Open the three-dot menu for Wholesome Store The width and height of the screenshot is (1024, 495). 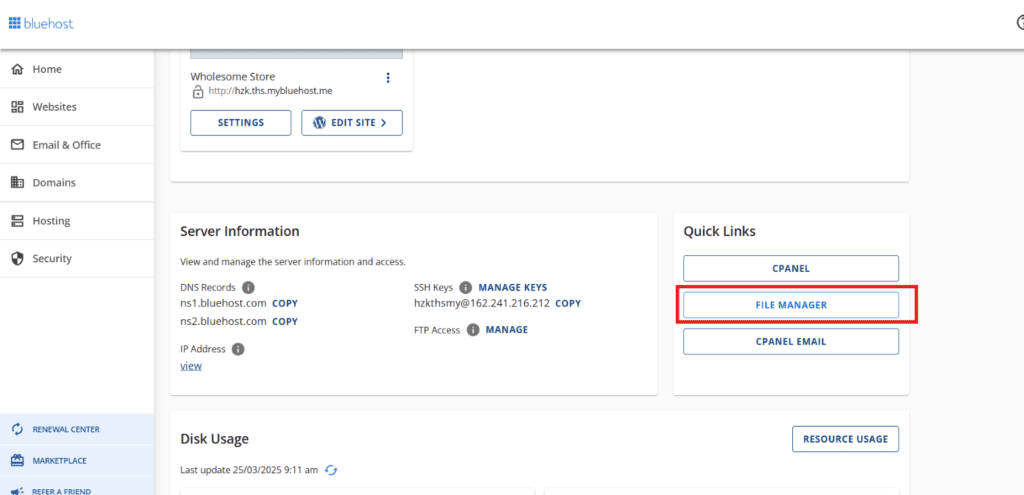pos(388,78)
